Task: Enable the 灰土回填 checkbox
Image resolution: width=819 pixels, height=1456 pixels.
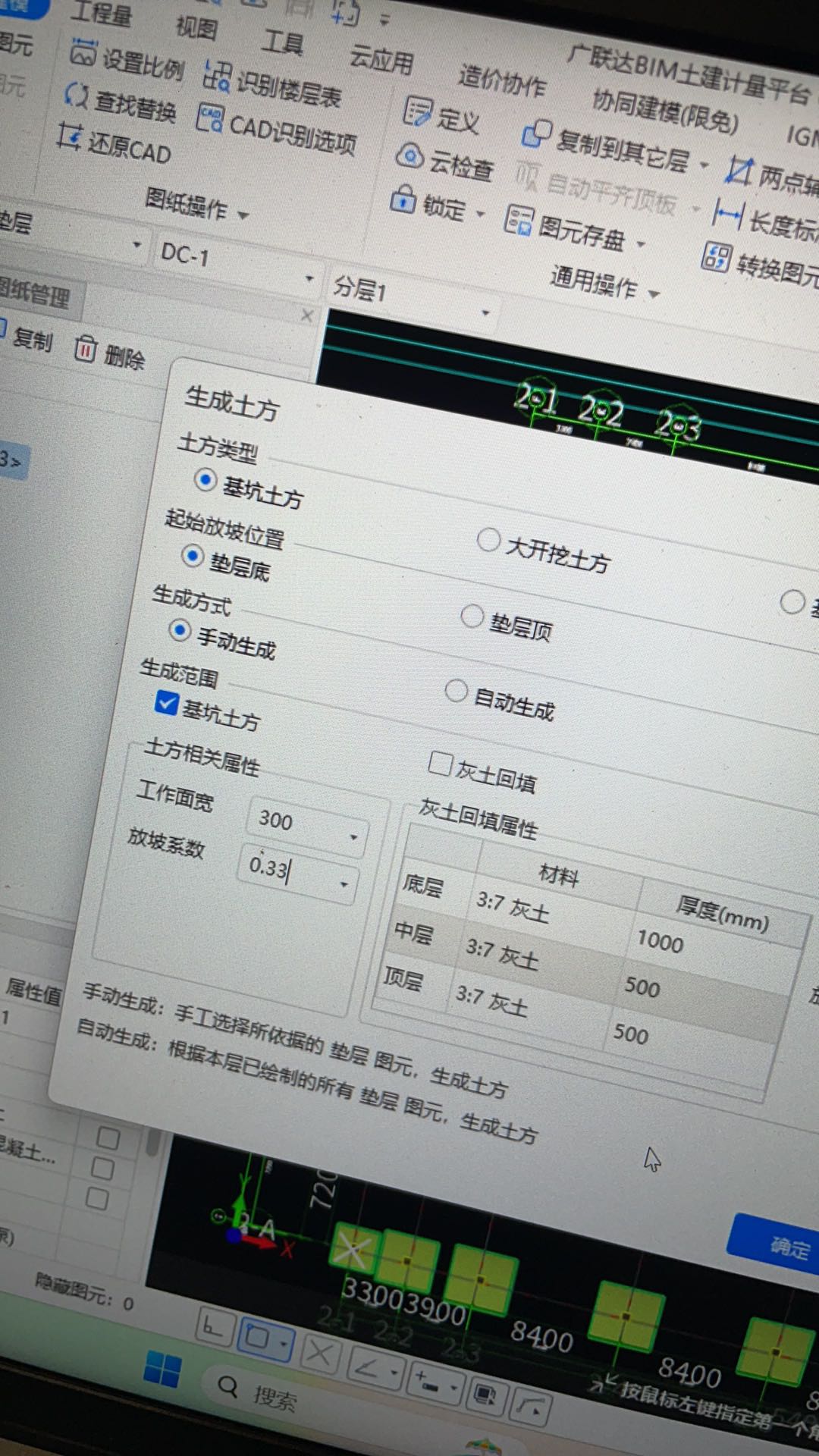Action: [440, 764]
